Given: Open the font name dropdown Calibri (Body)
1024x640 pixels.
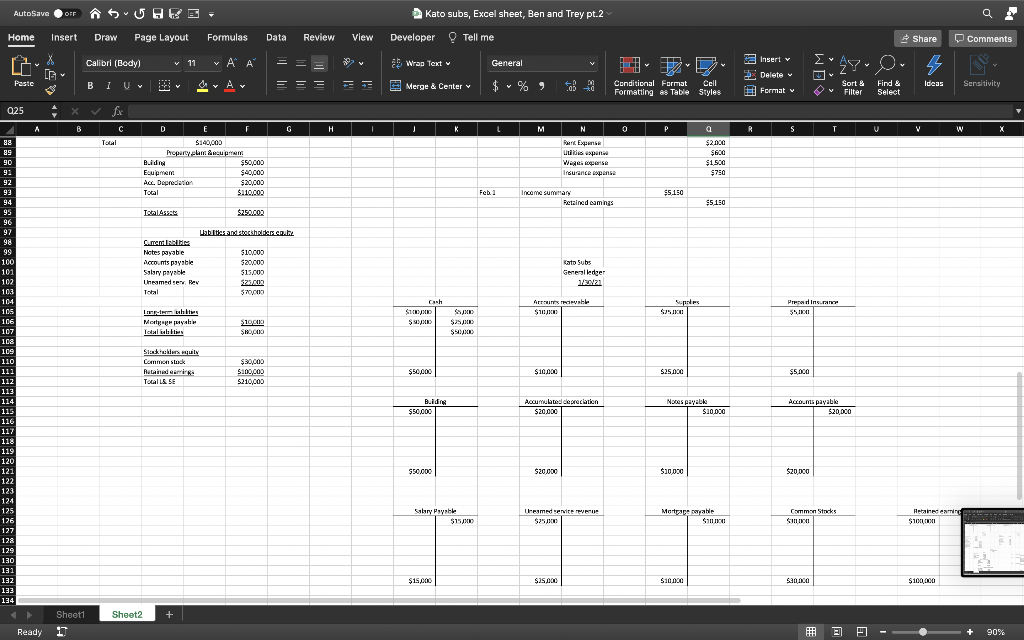Looking at the screenshot, I should (176, 63).
